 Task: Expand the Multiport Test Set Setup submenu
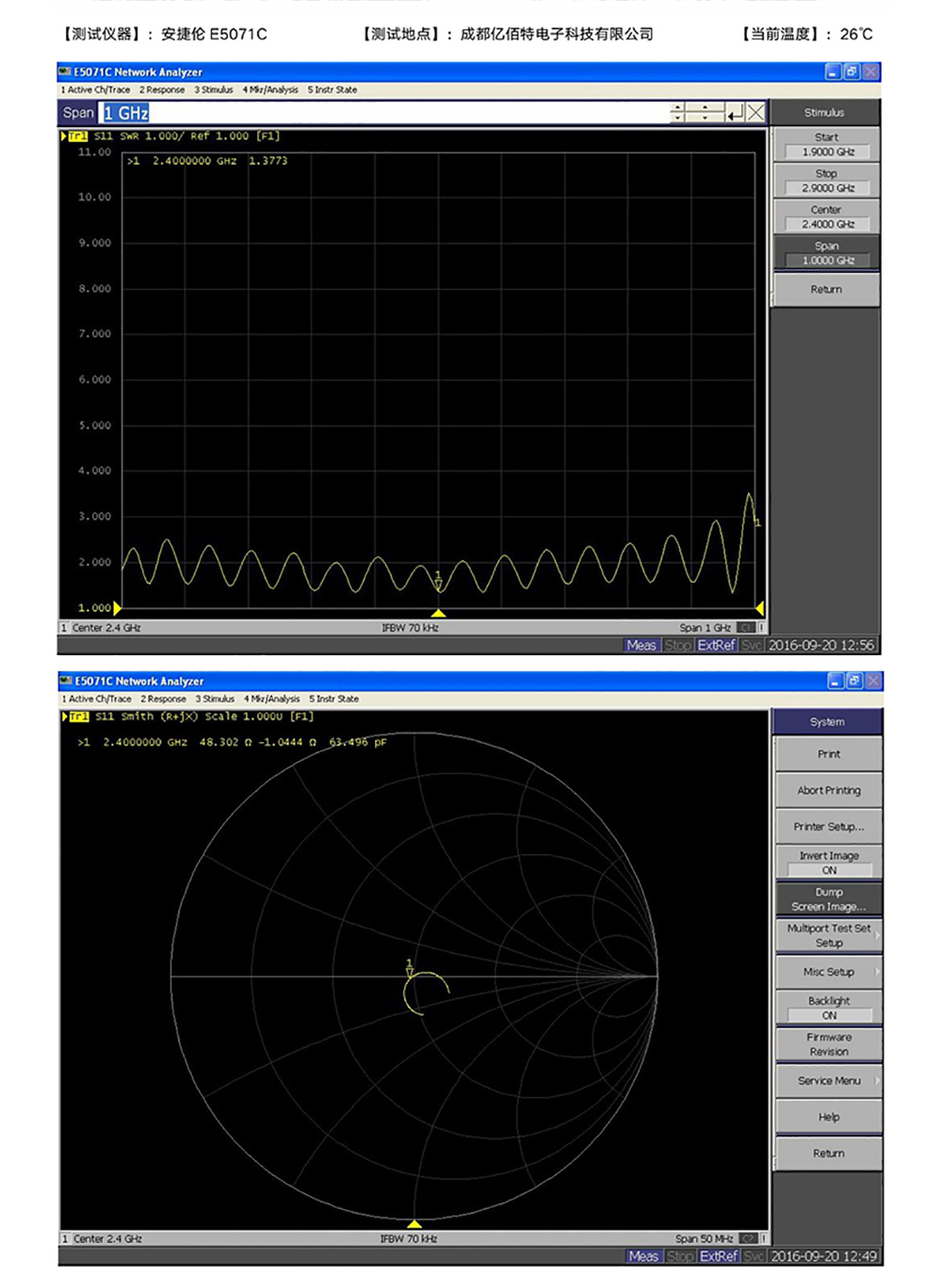click(828, 935)
